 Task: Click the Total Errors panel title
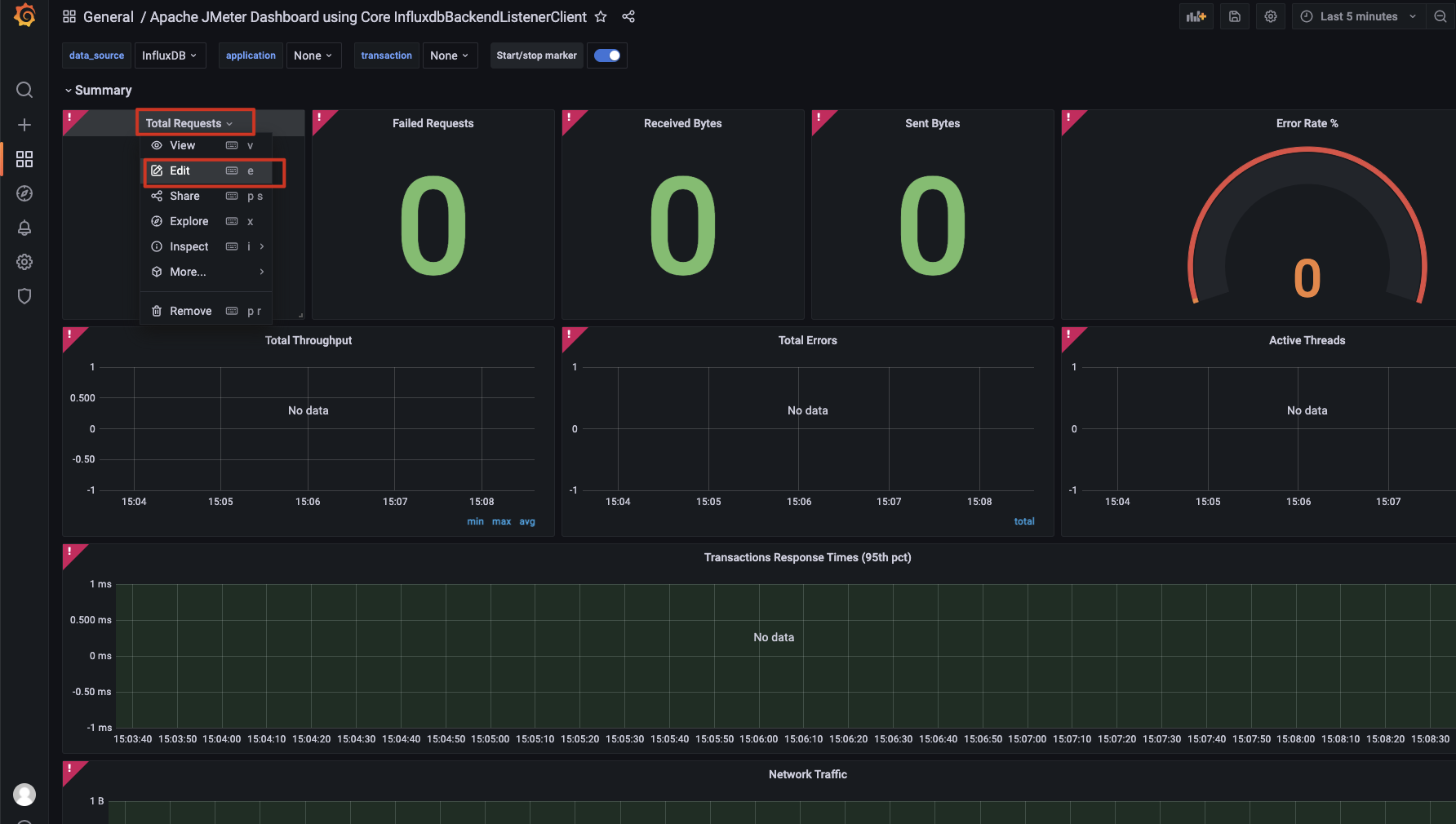(808, 340)
